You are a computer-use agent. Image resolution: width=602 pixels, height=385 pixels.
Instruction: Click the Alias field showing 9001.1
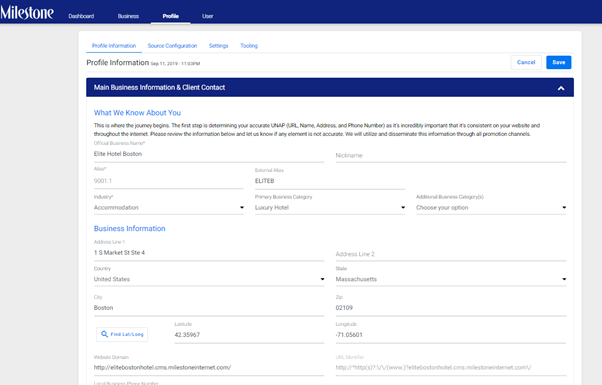tap(169, 181)
